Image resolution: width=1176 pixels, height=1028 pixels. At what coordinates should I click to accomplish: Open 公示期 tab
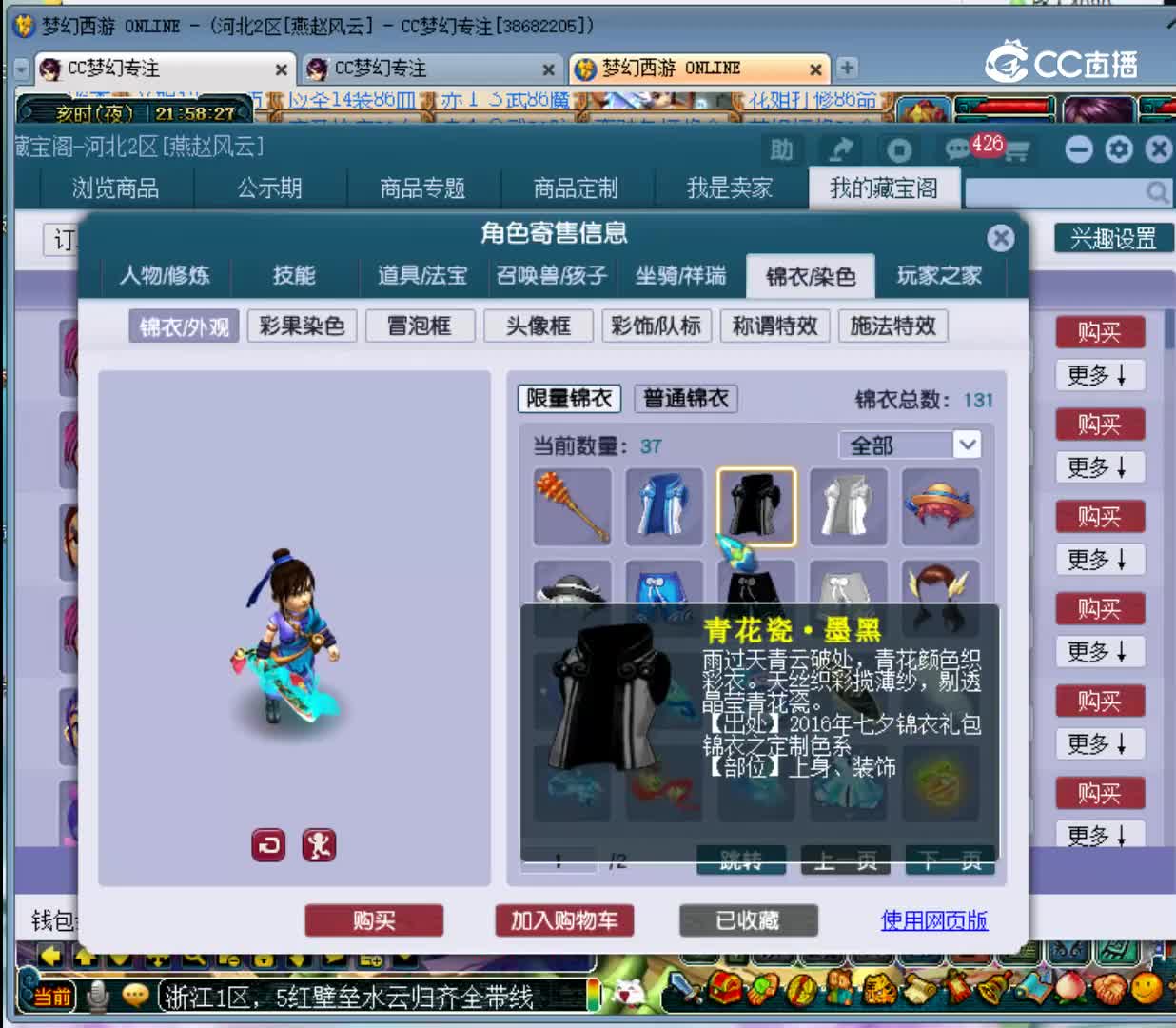[269, 188]
